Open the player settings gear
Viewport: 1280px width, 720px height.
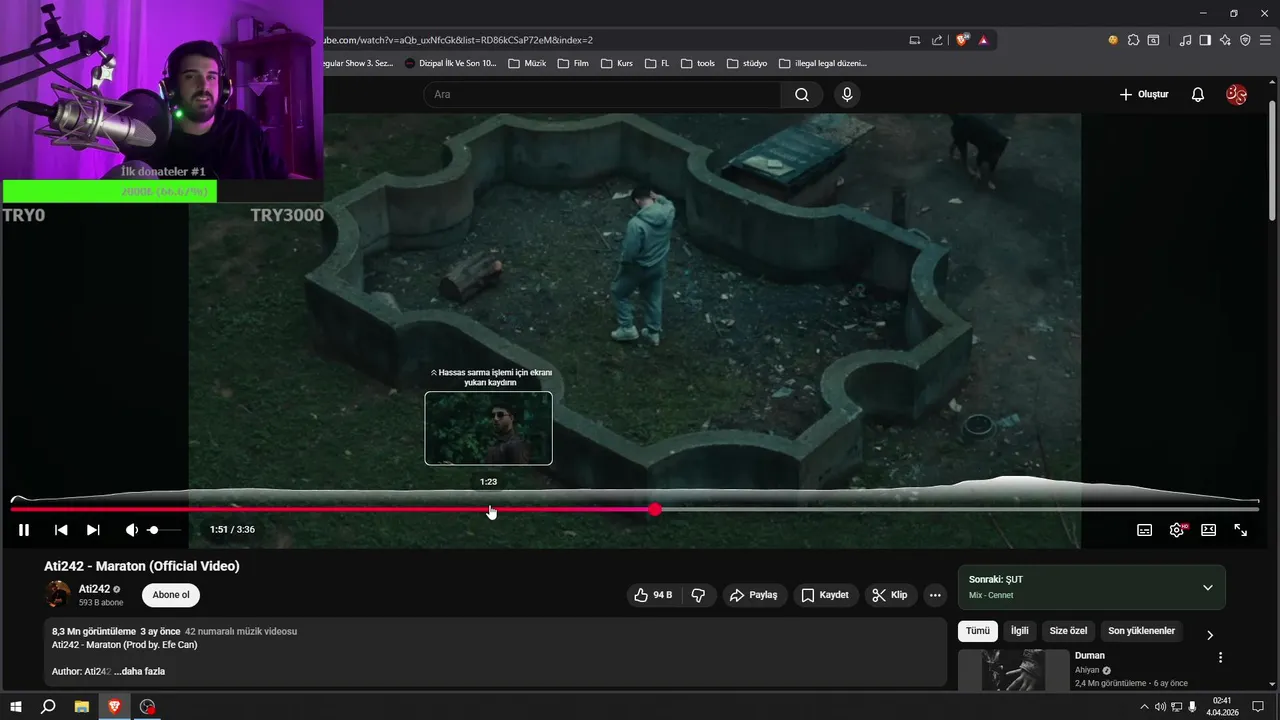point(1177,530)
